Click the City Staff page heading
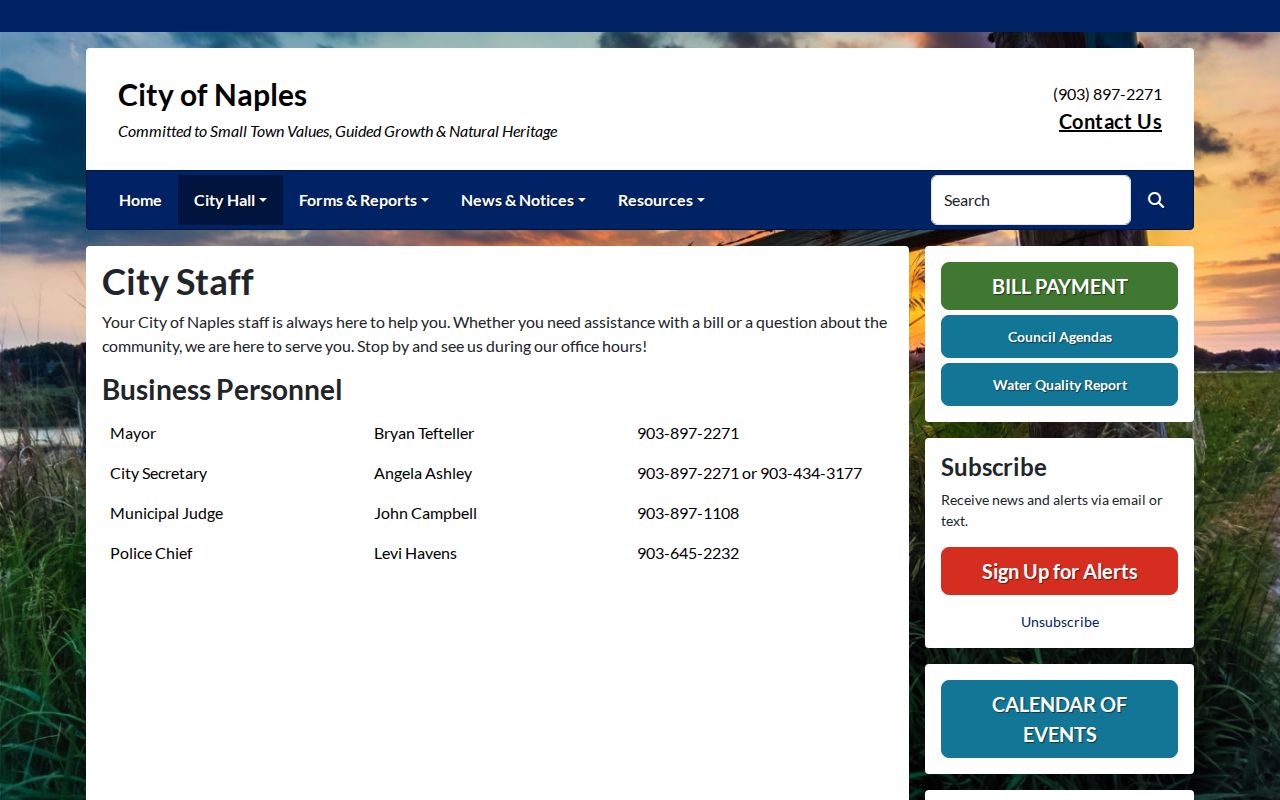 (178, 282)
